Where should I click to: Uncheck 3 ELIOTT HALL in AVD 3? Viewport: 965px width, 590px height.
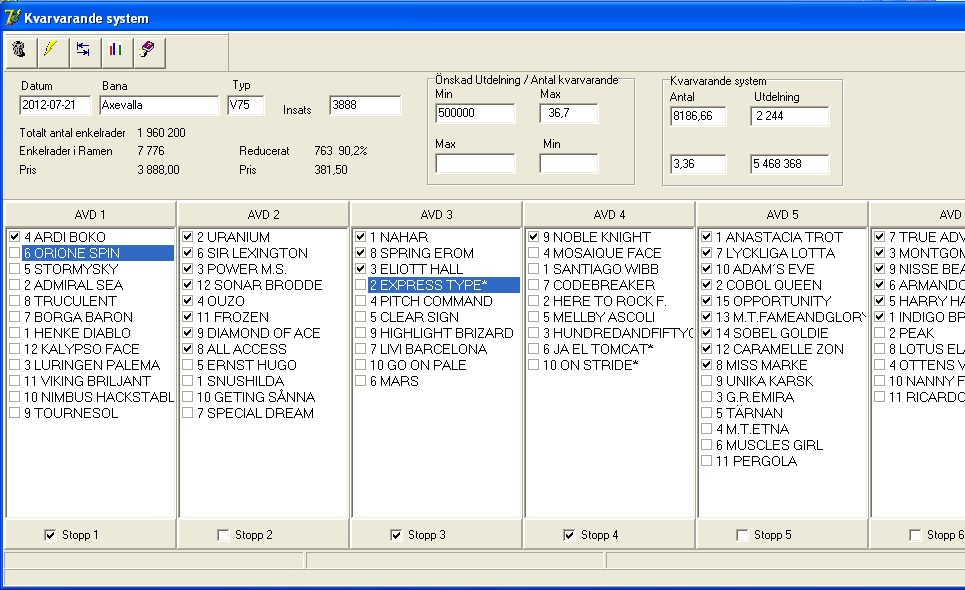pyautogui.click(x=361, y=268)
